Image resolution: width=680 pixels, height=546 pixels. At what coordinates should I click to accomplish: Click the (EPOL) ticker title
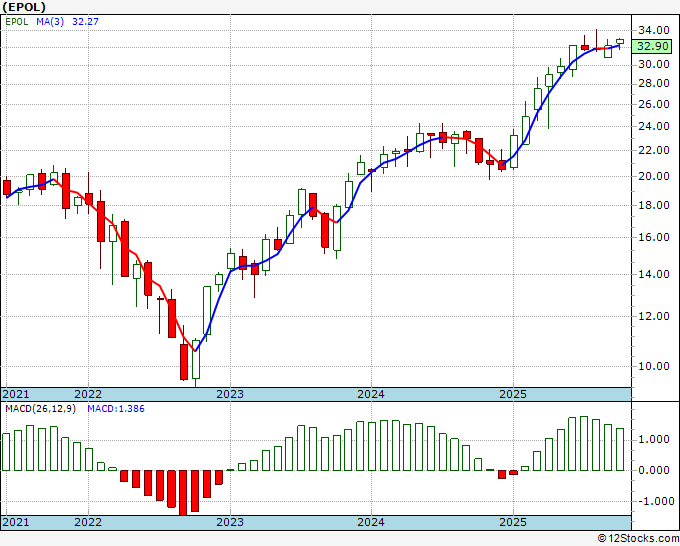[x=24, y=7]
